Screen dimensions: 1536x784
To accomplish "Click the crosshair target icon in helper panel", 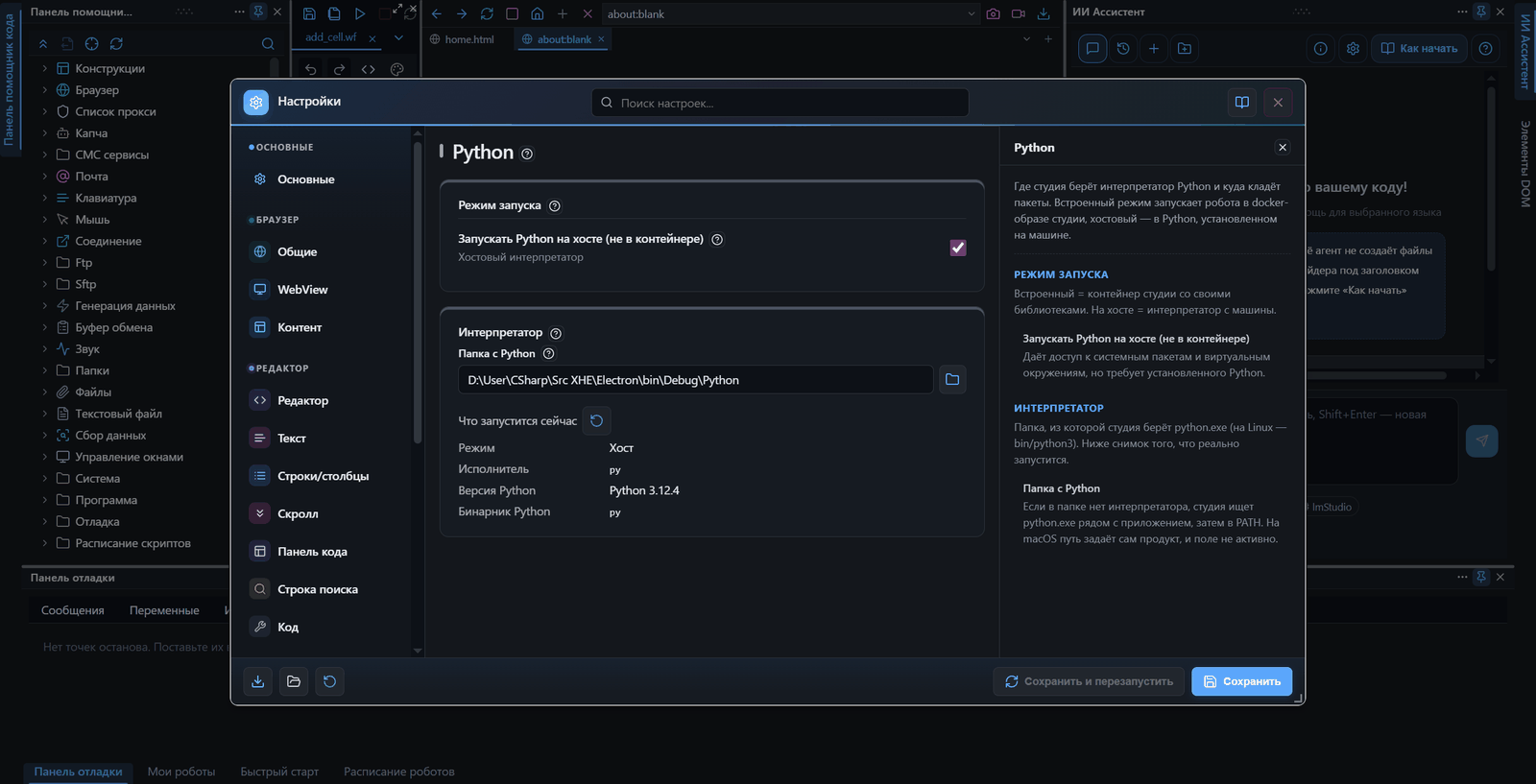I will (91, 44).
